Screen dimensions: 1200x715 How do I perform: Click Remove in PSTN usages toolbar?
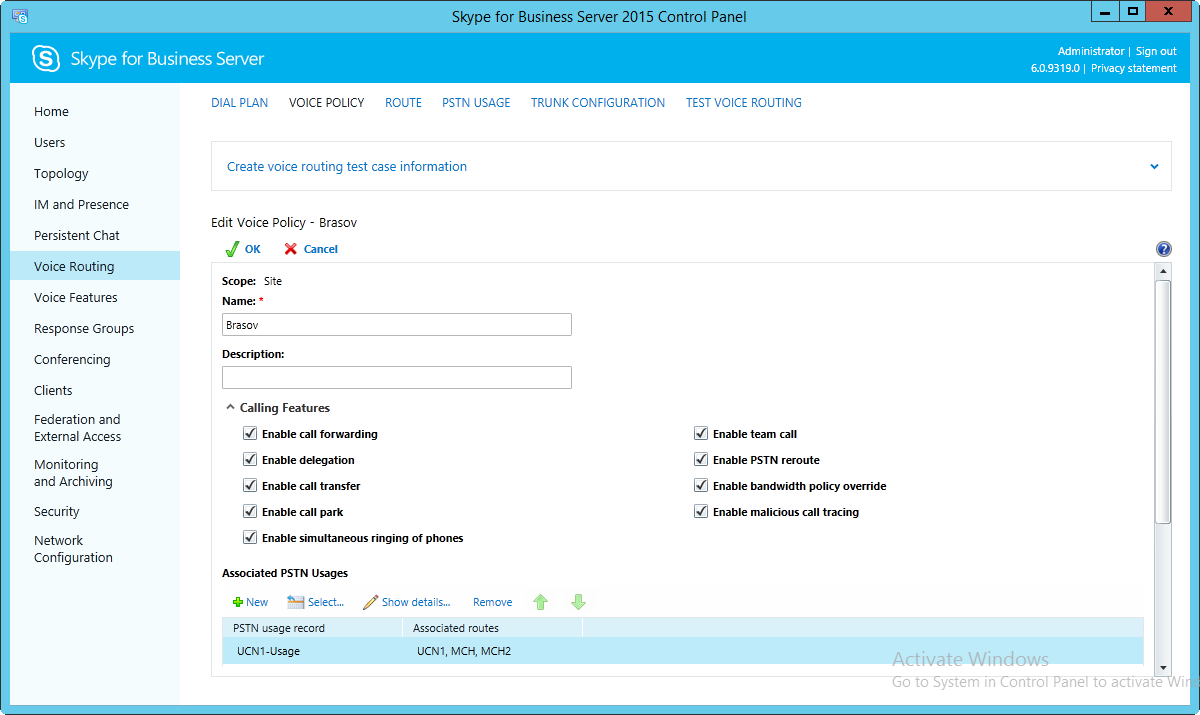(492, 602)
